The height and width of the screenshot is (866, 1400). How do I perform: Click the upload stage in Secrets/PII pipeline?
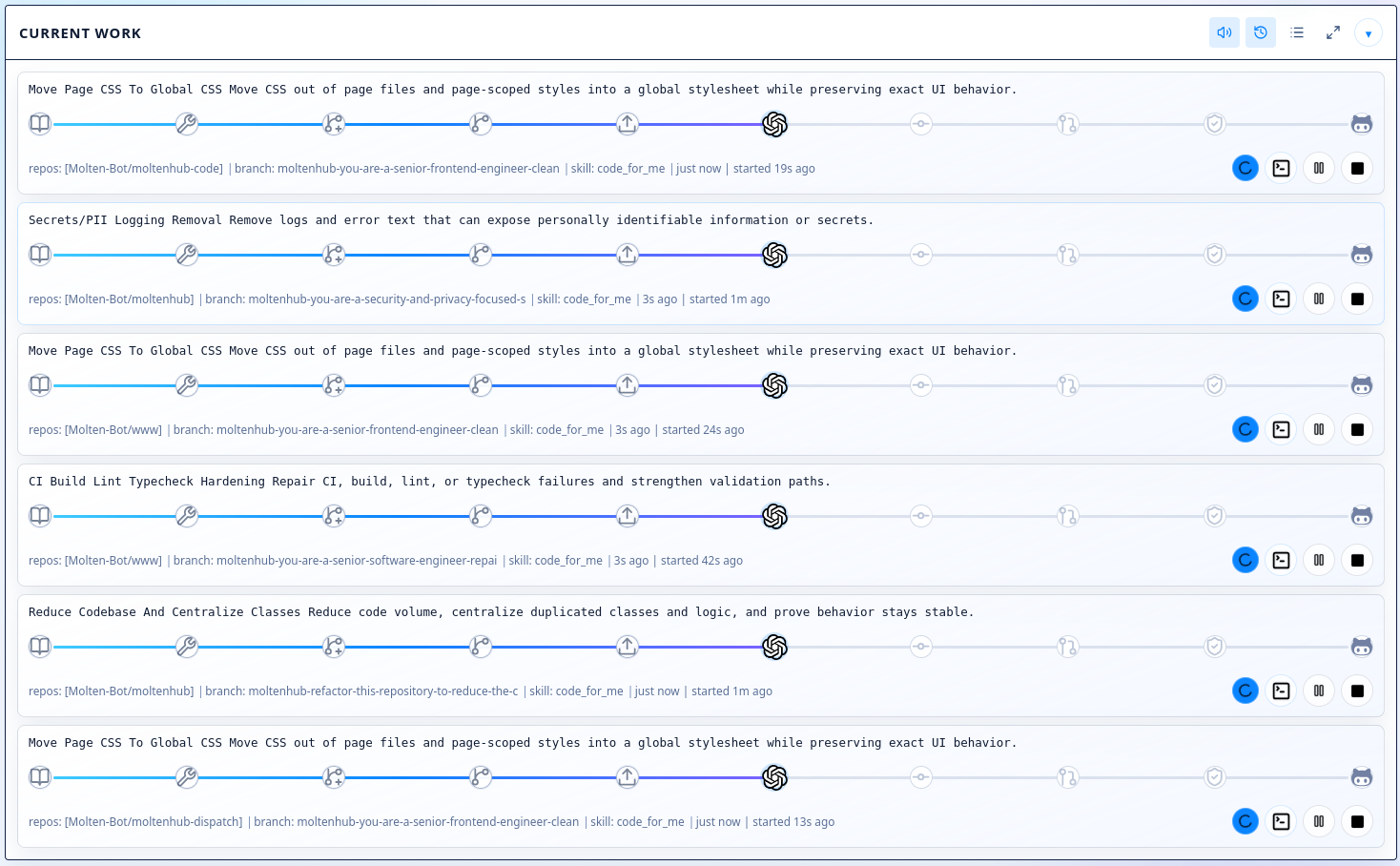(628, 255)
